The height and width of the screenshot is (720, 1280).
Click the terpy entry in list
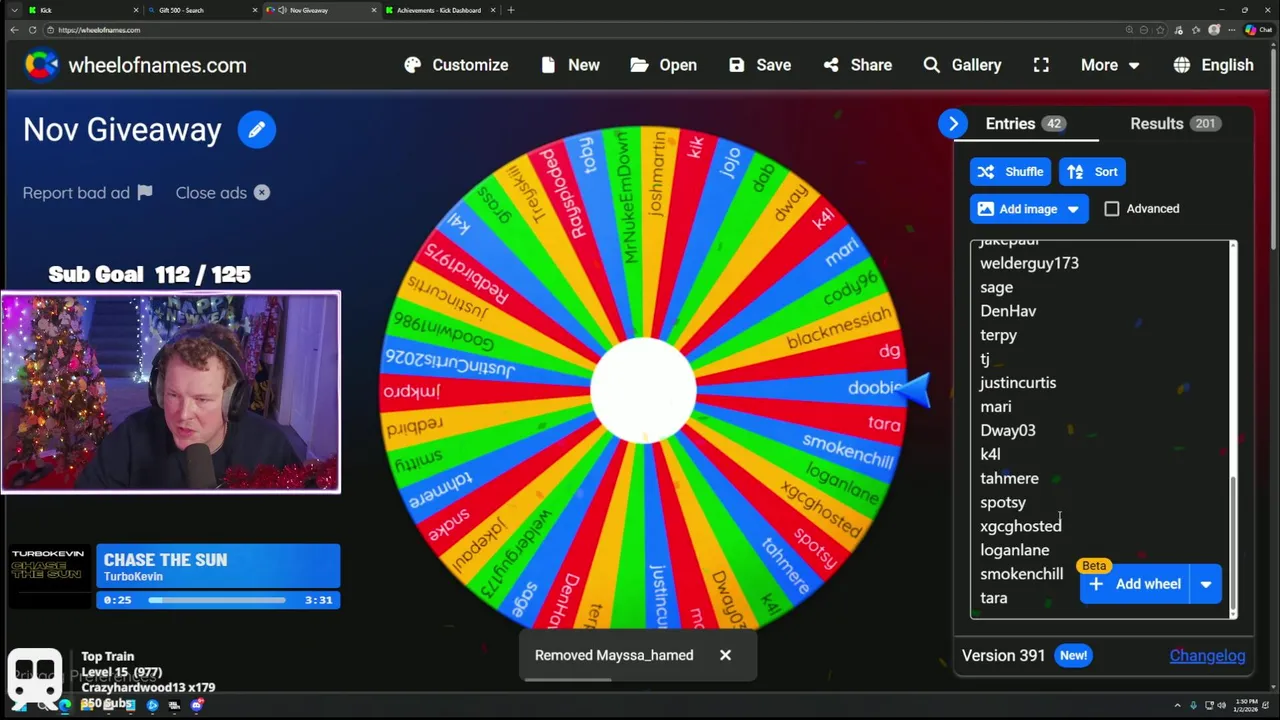pyautogui.click(x=998, y=335)
